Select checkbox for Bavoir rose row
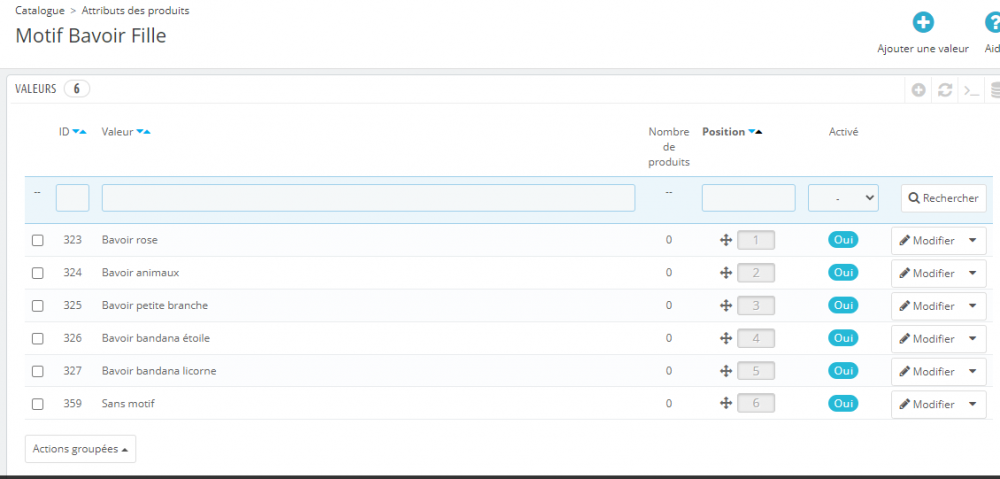 (38, 240)
